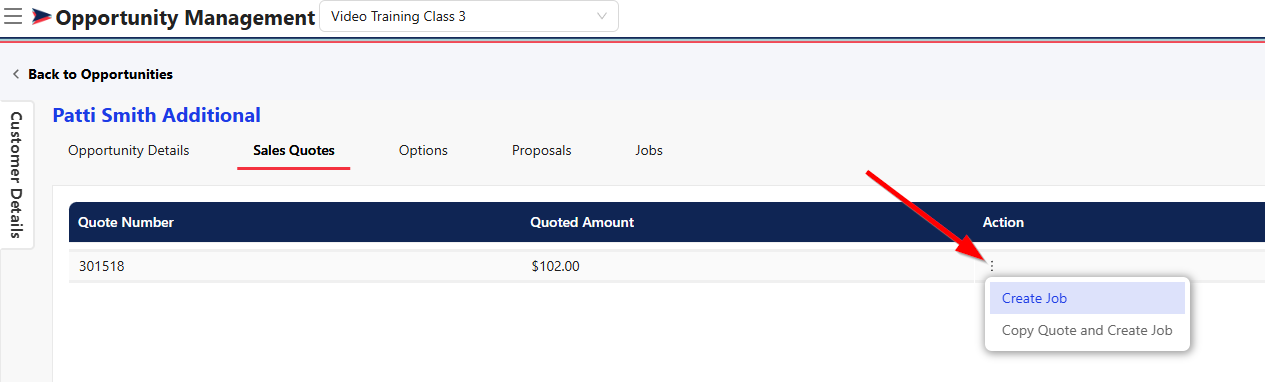
Task: Click the Patti Smith Additional title
Action: (x=156, y=115)
